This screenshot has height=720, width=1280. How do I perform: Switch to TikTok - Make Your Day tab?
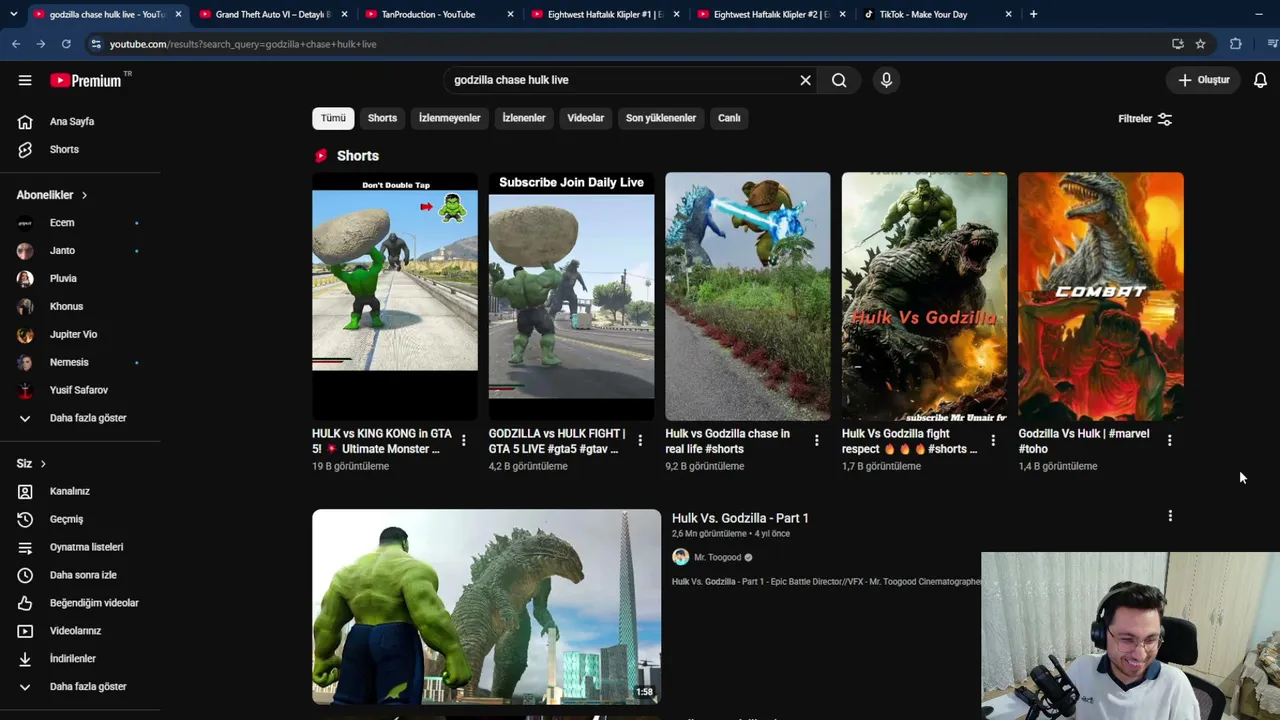pos(936,14)
